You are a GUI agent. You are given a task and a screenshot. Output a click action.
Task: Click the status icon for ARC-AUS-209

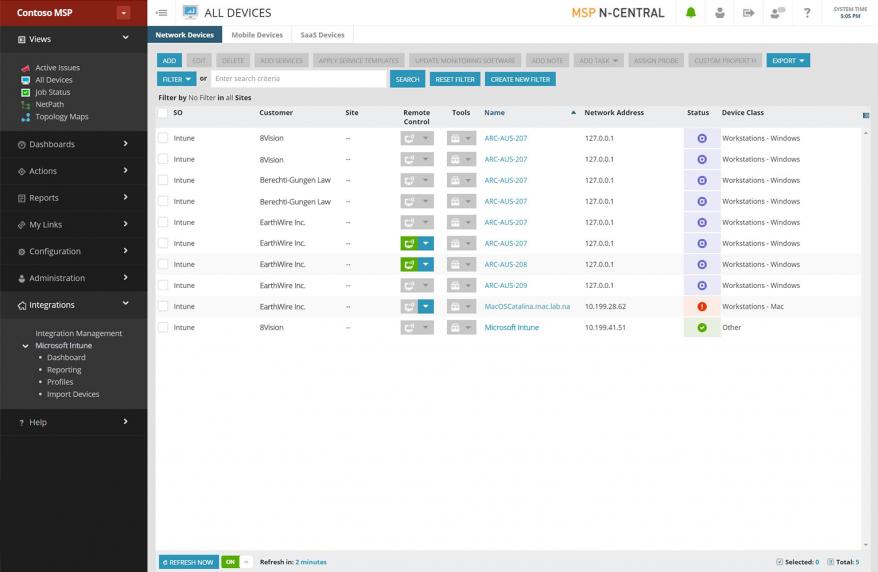coord(702,285)
